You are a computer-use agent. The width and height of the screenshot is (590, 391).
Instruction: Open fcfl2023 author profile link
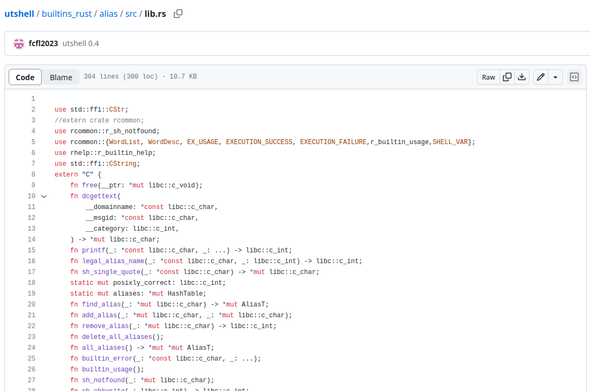pyautogui.click(x=43, y=44)
